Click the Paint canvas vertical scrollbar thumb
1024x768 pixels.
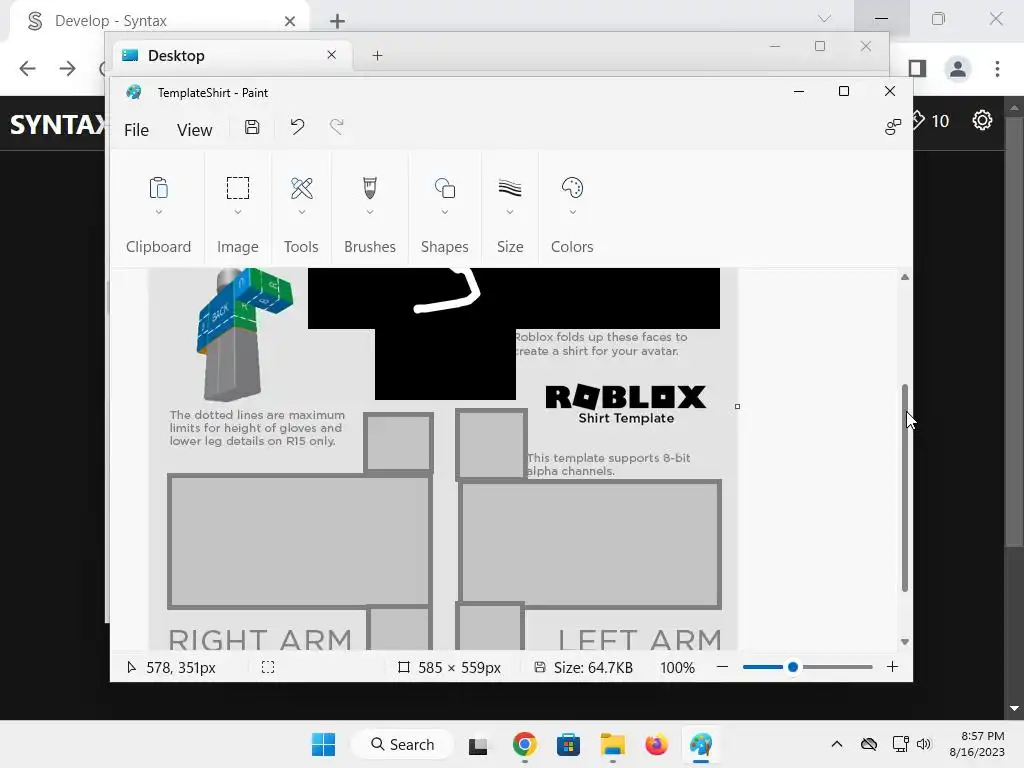[904, 488]
